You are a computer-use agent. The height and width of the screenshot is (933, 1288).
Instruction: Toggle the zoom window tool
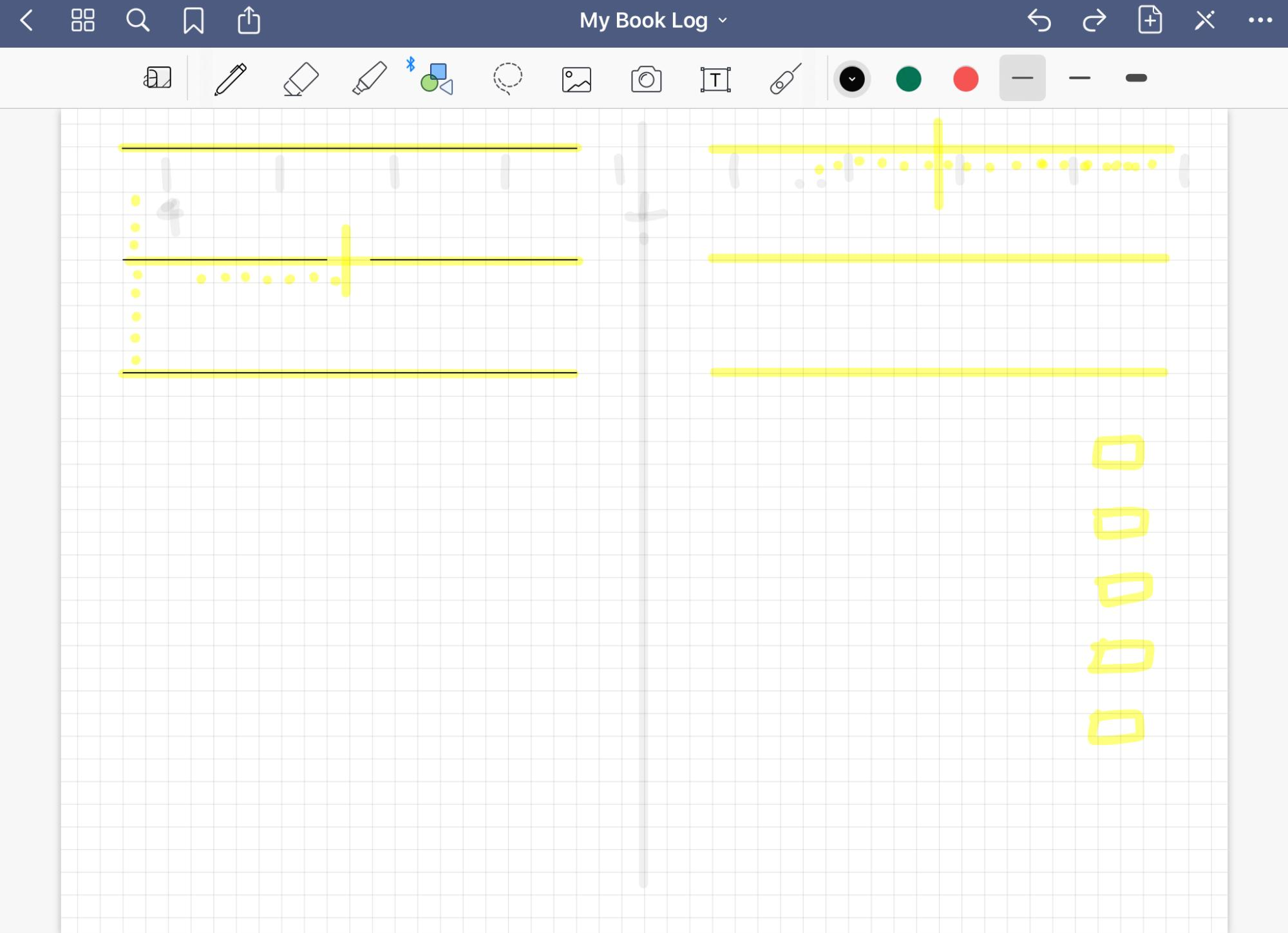pyautogui.click(x=157, y=78)
